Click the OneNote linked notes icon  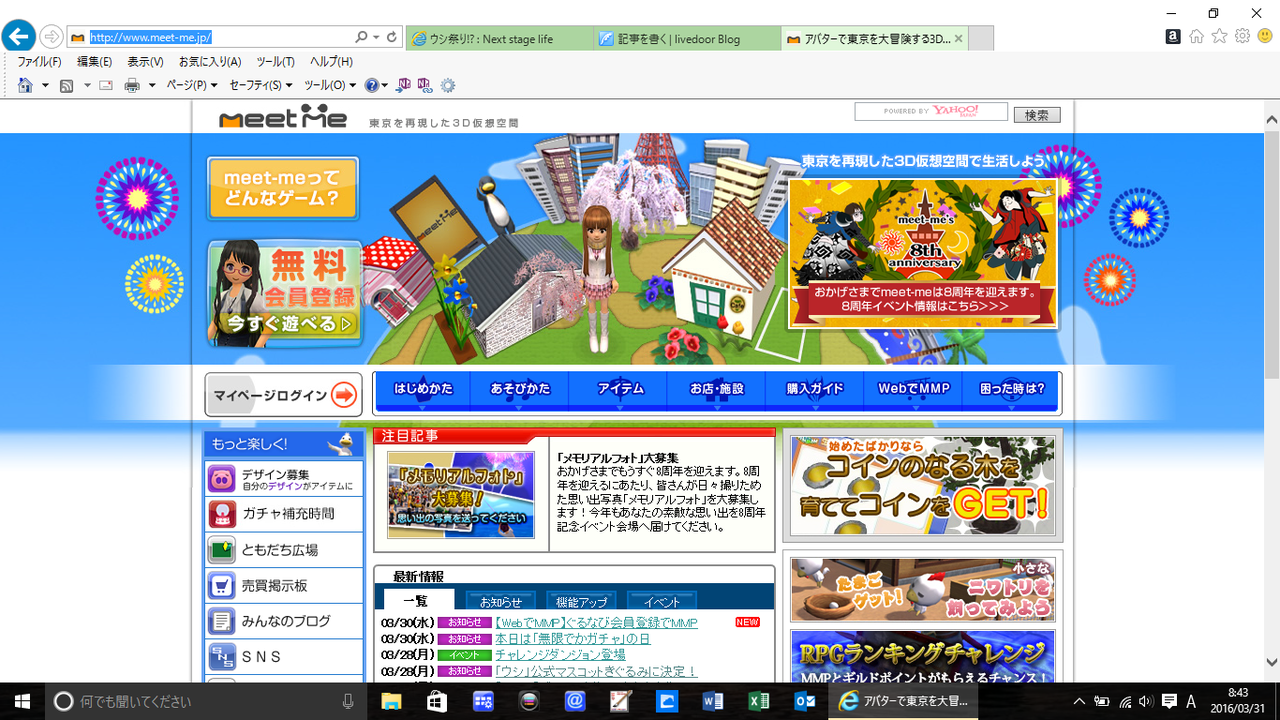tap(425, 85)
